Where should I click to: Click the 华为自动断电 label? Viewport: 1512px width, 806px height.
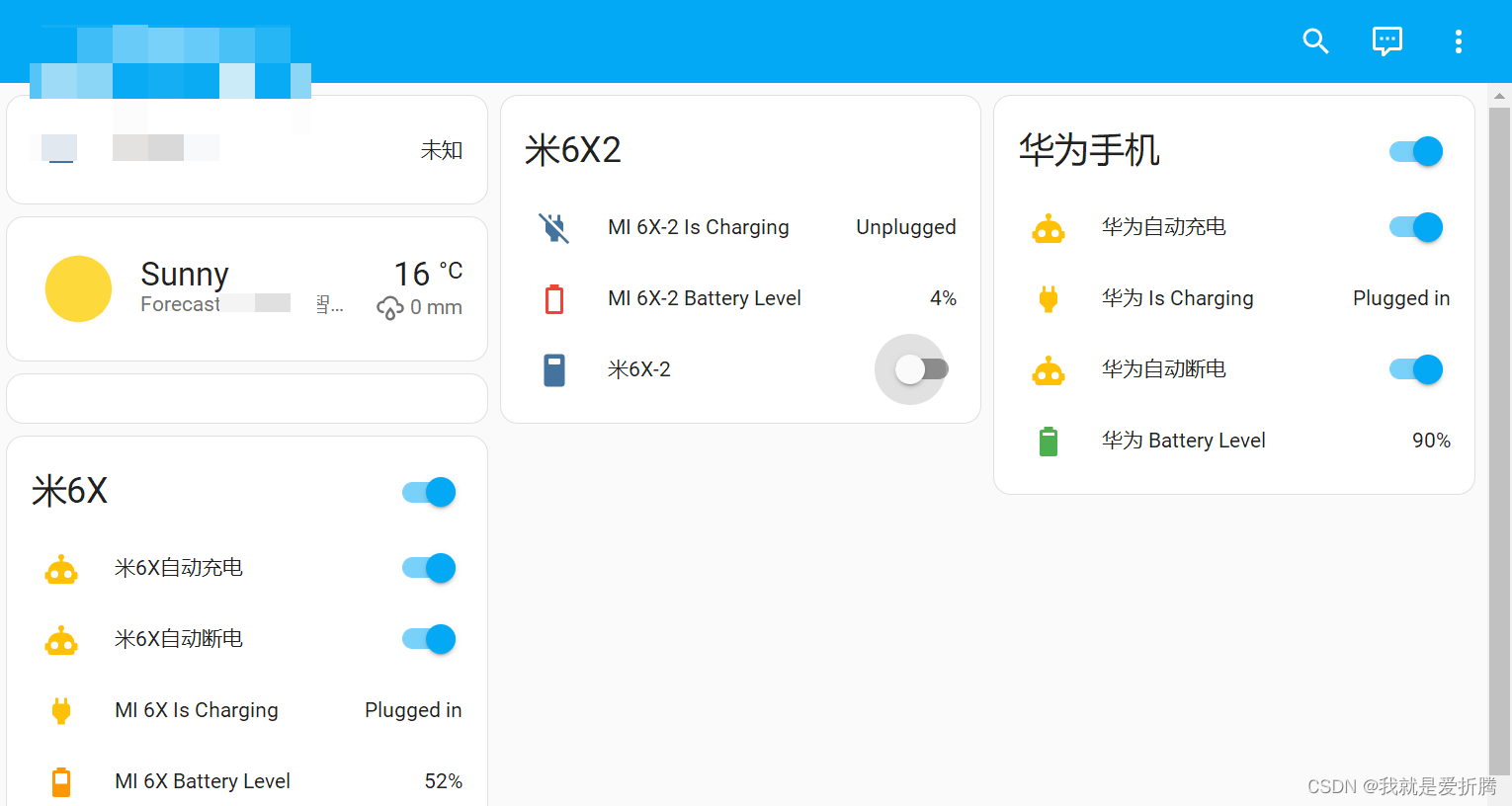click(1164, 369)
